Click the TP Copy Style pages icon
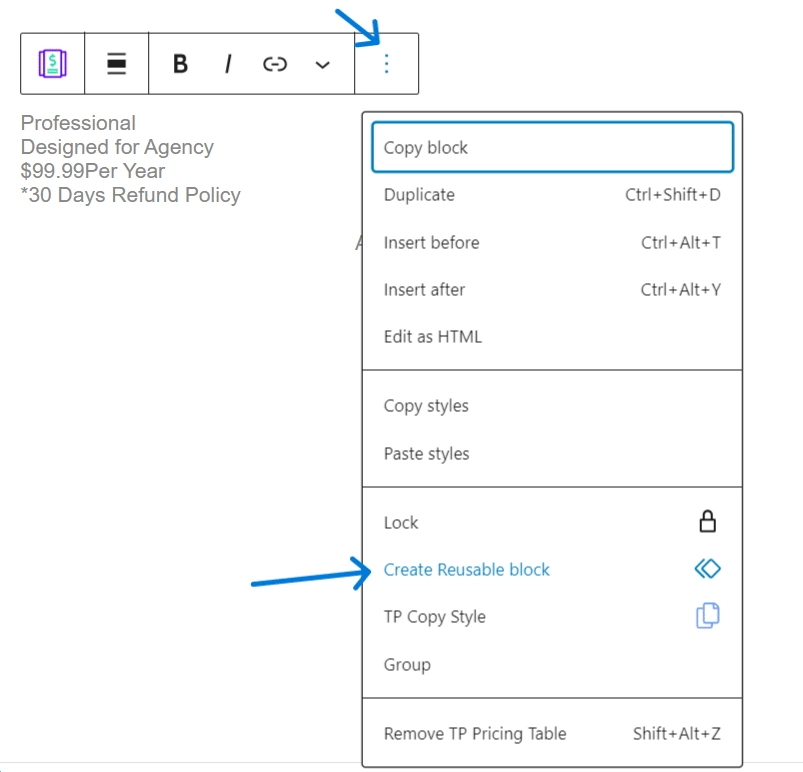This screenshot has height=772, width=803. click(x=707, y=617)
